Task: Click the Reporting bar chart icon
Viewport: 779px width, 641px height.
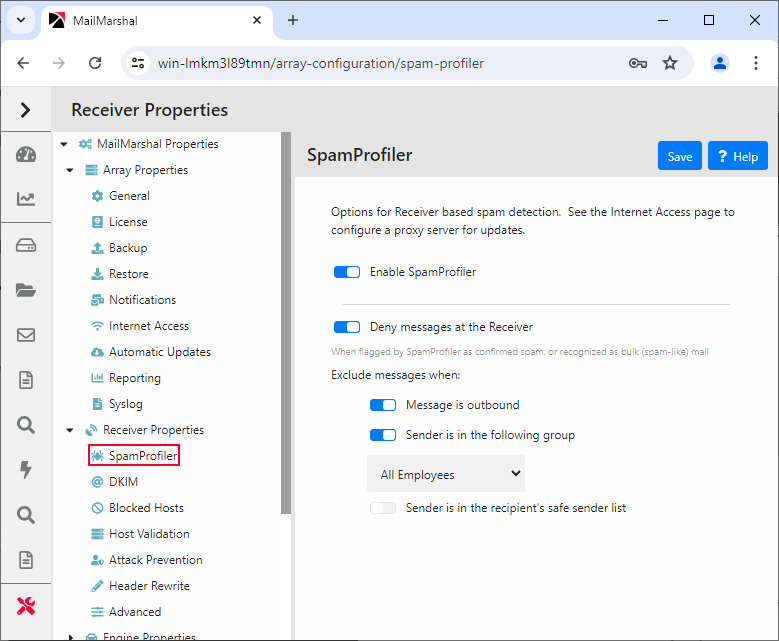Action: 97,378
